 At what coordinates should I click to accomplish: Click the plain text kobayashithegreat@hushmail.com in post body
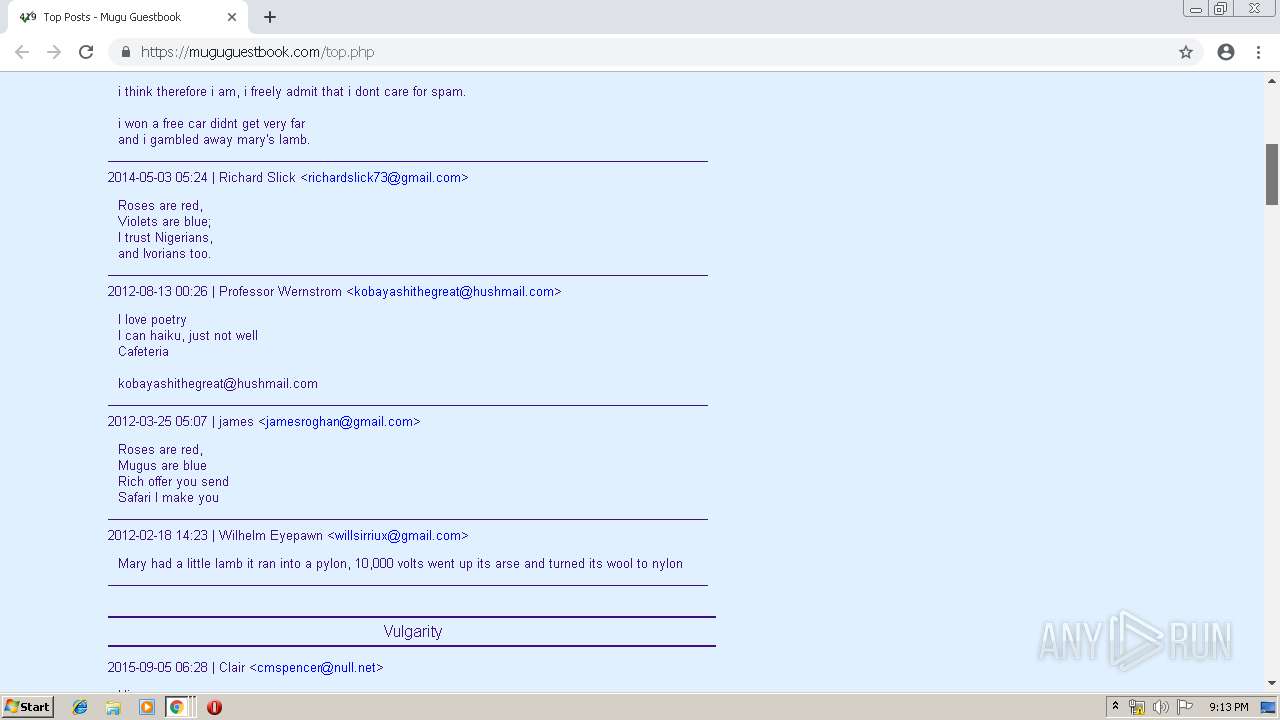(218, 383)
